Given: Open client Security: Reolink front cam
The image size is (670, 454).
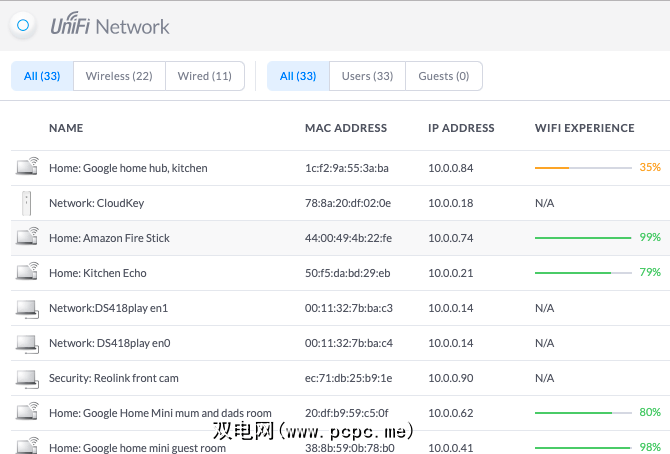Looking at the screenshot, I should tap(114, 378).
